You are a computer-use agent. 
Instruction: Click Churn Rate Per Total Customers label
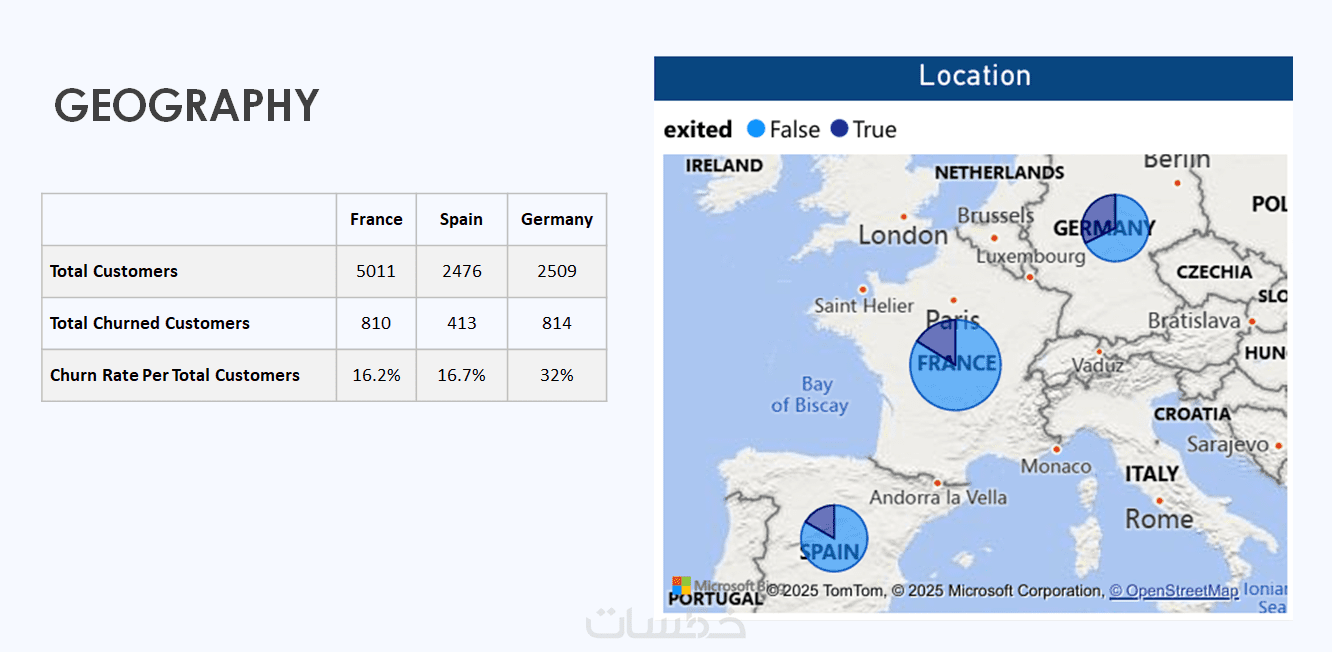(x=175, y=375)
